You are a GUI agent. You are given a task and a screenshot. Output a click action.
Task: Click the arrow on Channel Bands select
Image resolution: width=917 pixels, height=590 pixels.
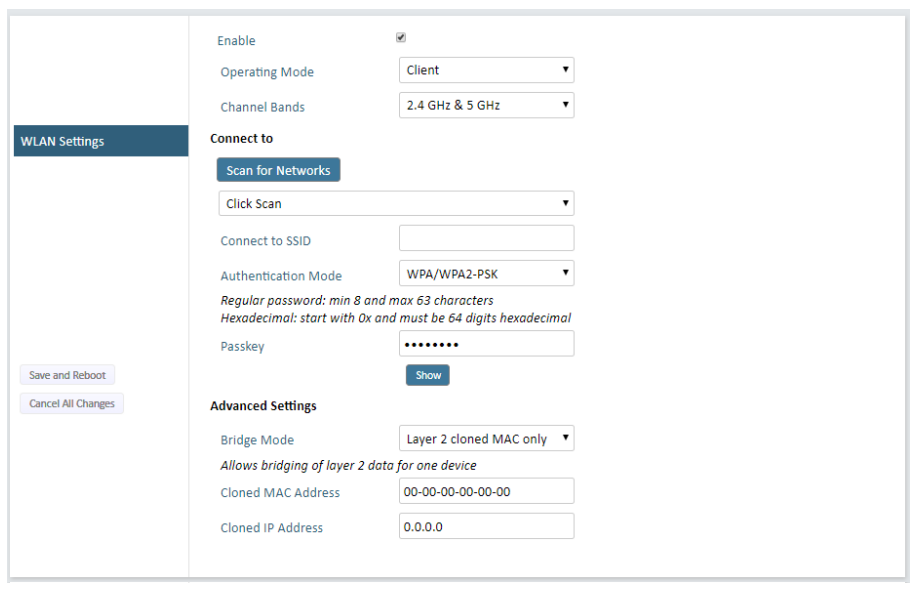tap(566, 105)
